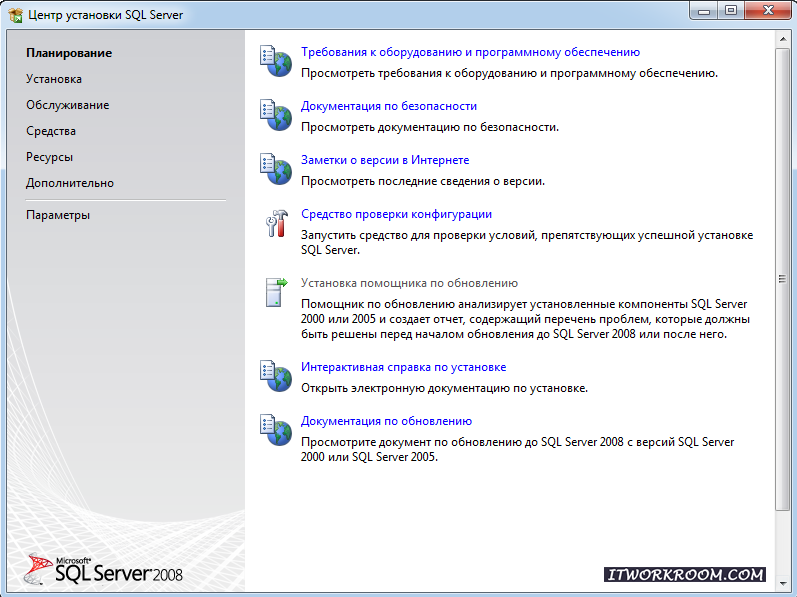This screenshot has width=797, height=597.
Task: Open the Ресурсы section
Action: coord(49,157)
